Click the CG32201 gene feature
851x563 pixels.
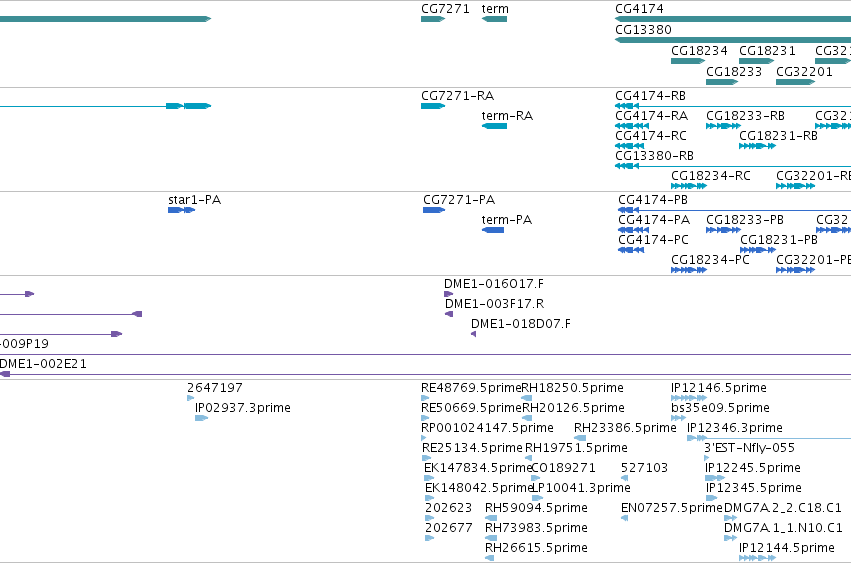pos(795,82)
